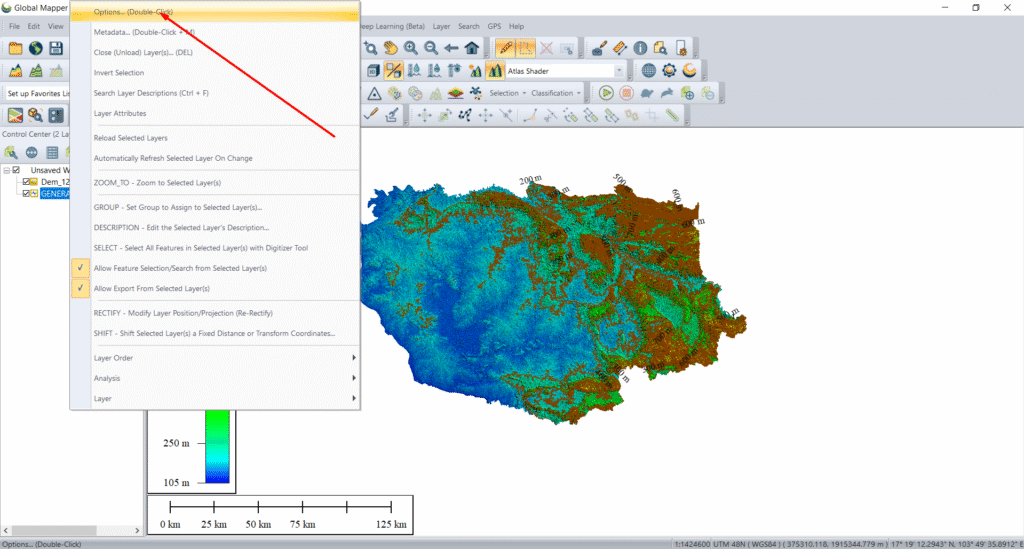The image size is (1024, 549).
Task: Click the Create Point triangle icon
Action: 374,93
